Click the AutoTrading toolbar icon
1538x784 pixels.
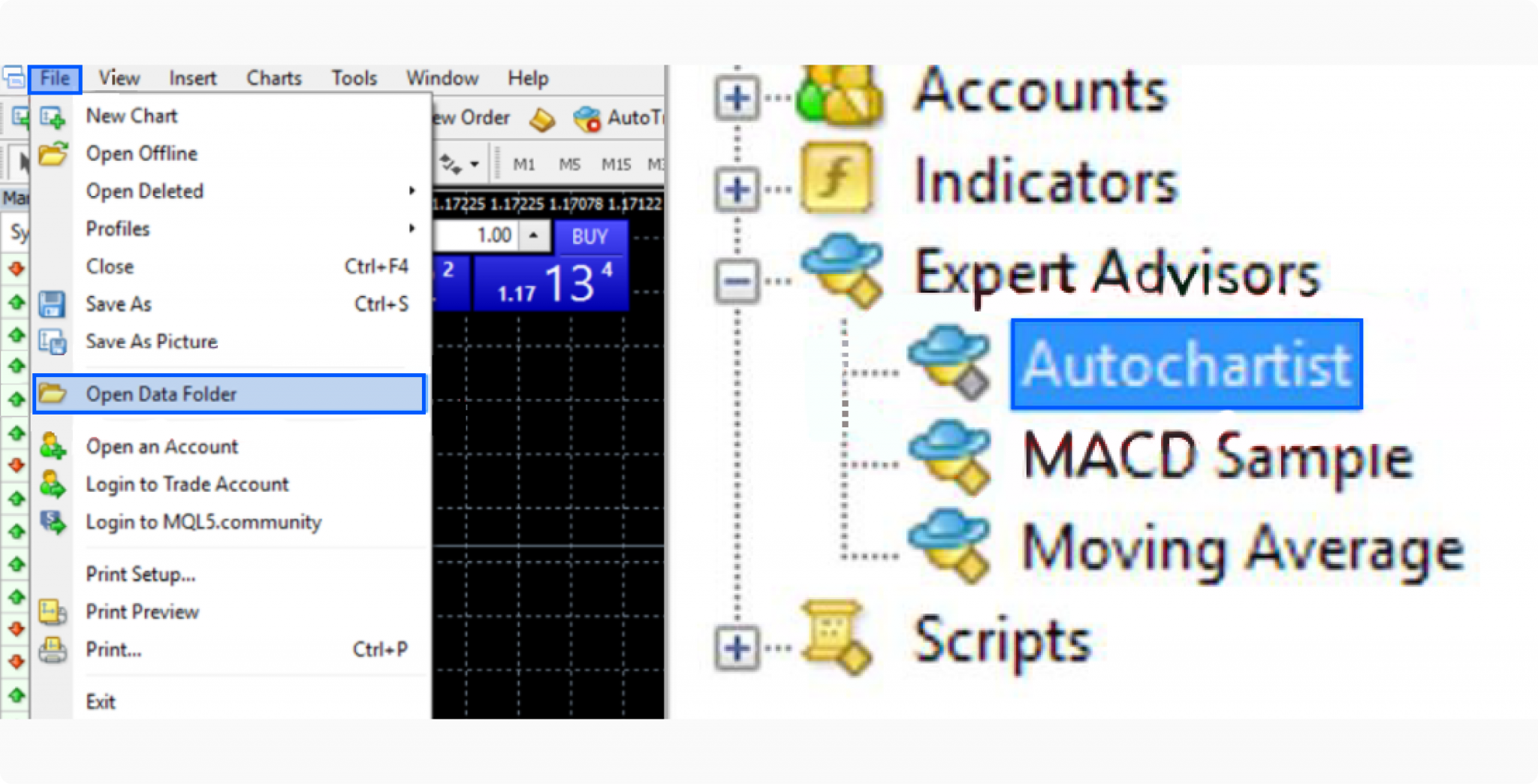point(588,117)
